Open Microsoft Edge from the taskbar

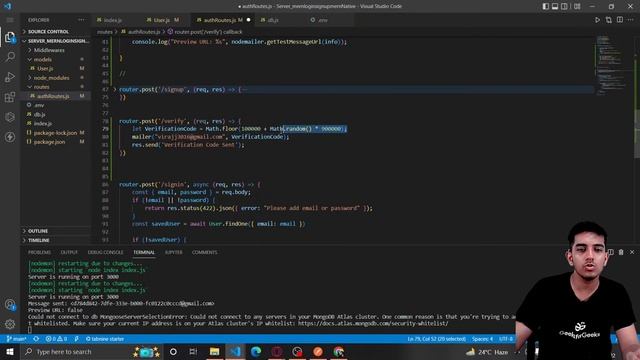pyautogui.click(x=256, y=351)
